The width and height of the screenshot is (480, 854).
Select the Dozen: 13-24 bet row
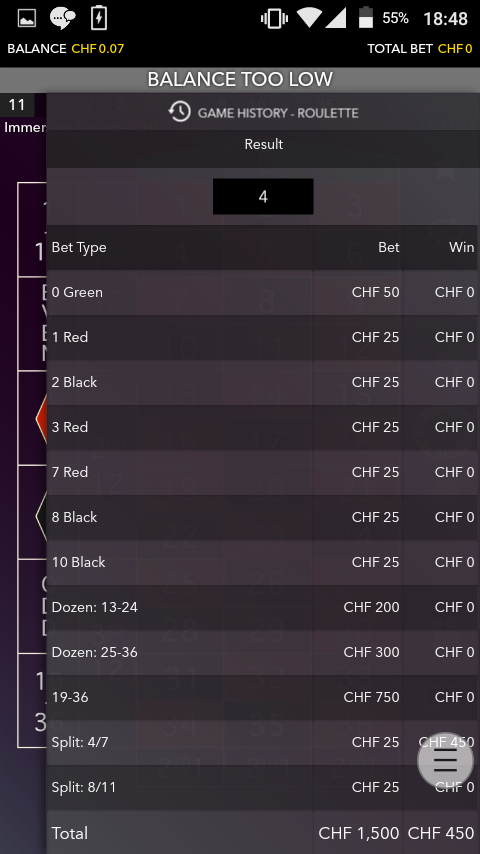(263, 607)
